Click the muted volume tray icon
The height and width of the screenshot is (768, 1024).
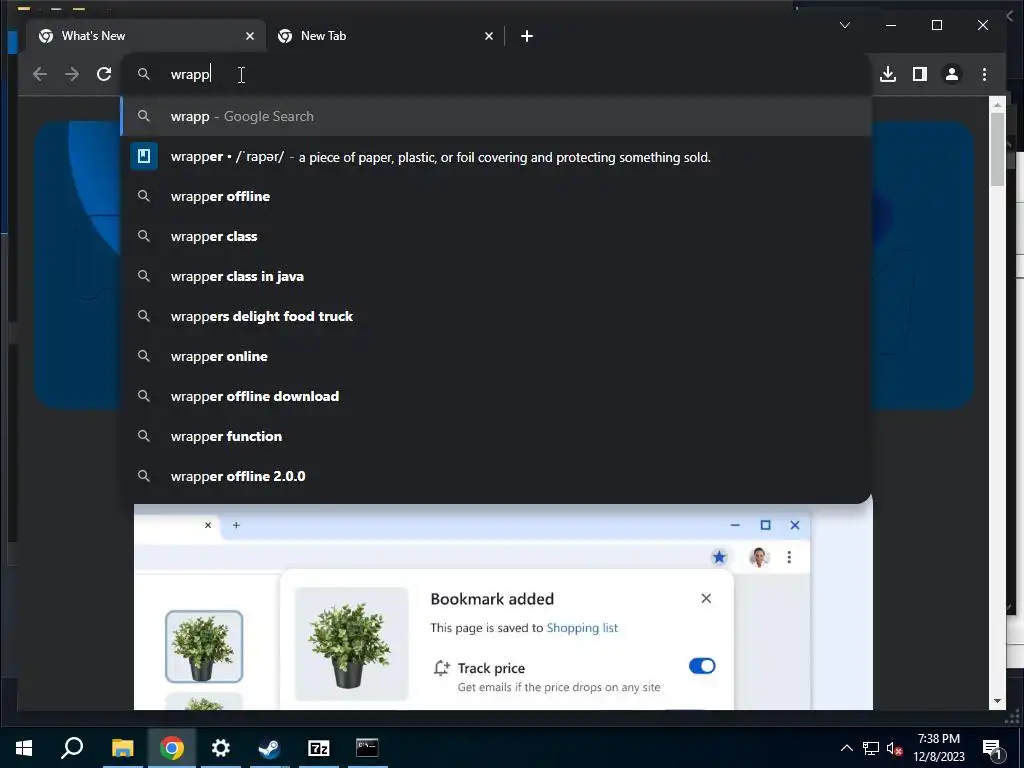[894, 748]
